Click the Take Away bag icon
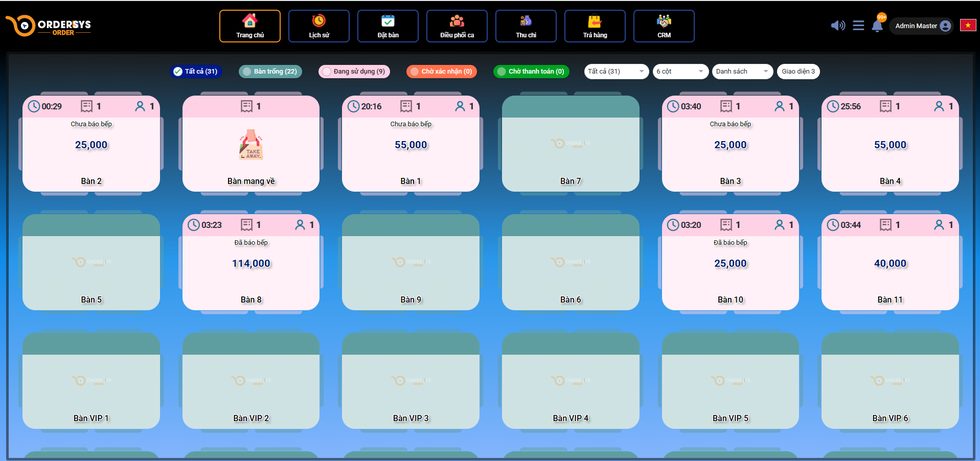The height and width of the screenshot is (461, 980). pos(251,144)
